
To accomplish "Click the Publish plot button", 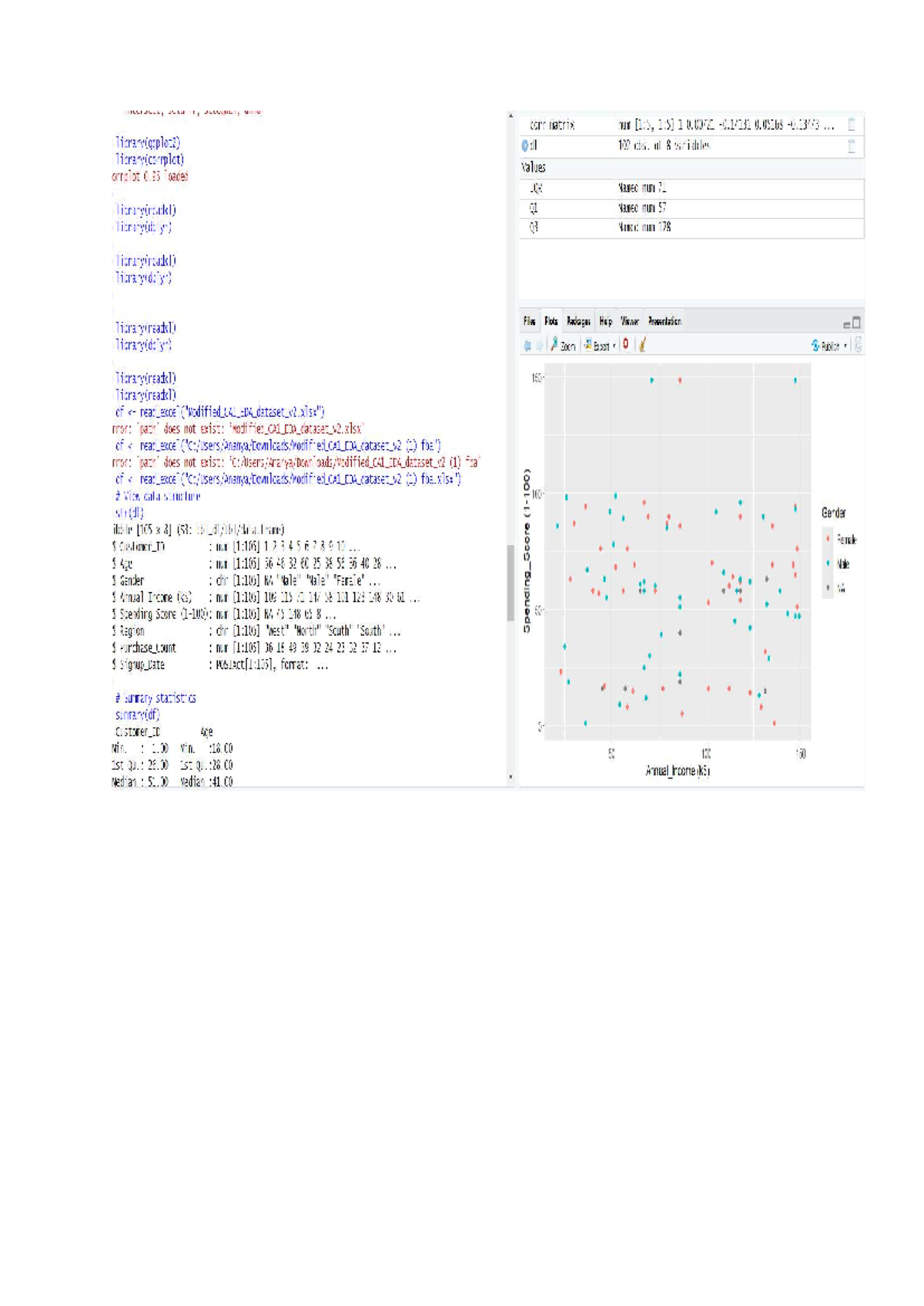I will click(x=825, y=346).
